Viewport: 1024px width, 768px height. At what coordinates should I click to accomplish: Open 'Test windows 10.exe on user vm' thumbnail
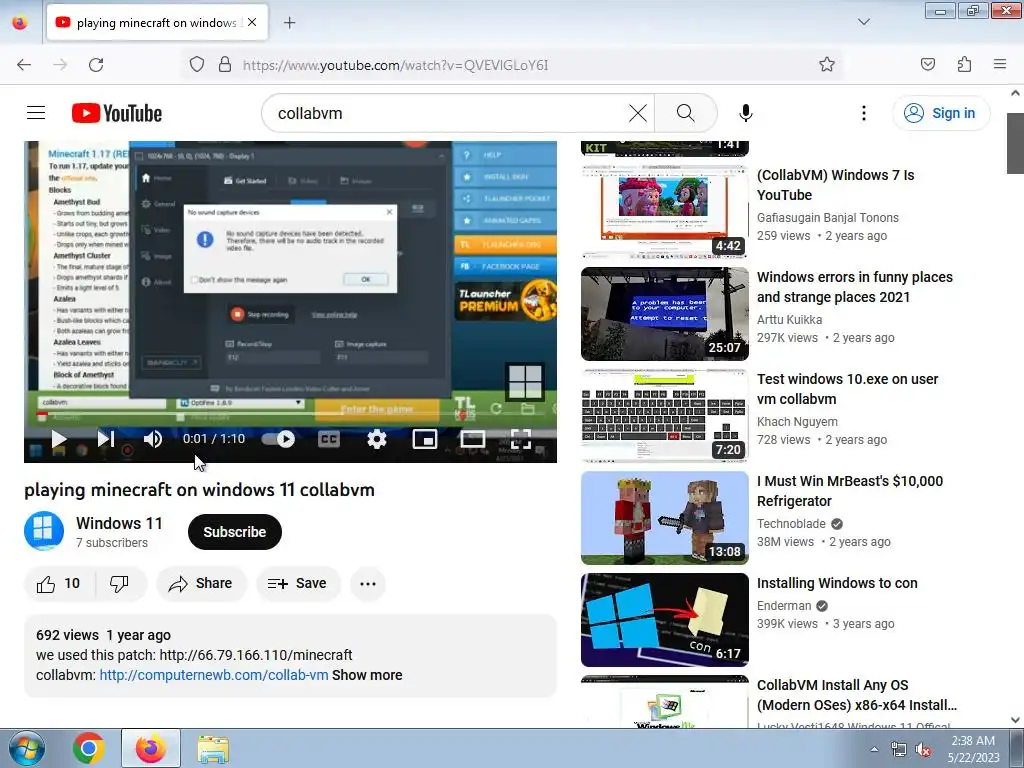pyautogui.click(x=665, y=415)
